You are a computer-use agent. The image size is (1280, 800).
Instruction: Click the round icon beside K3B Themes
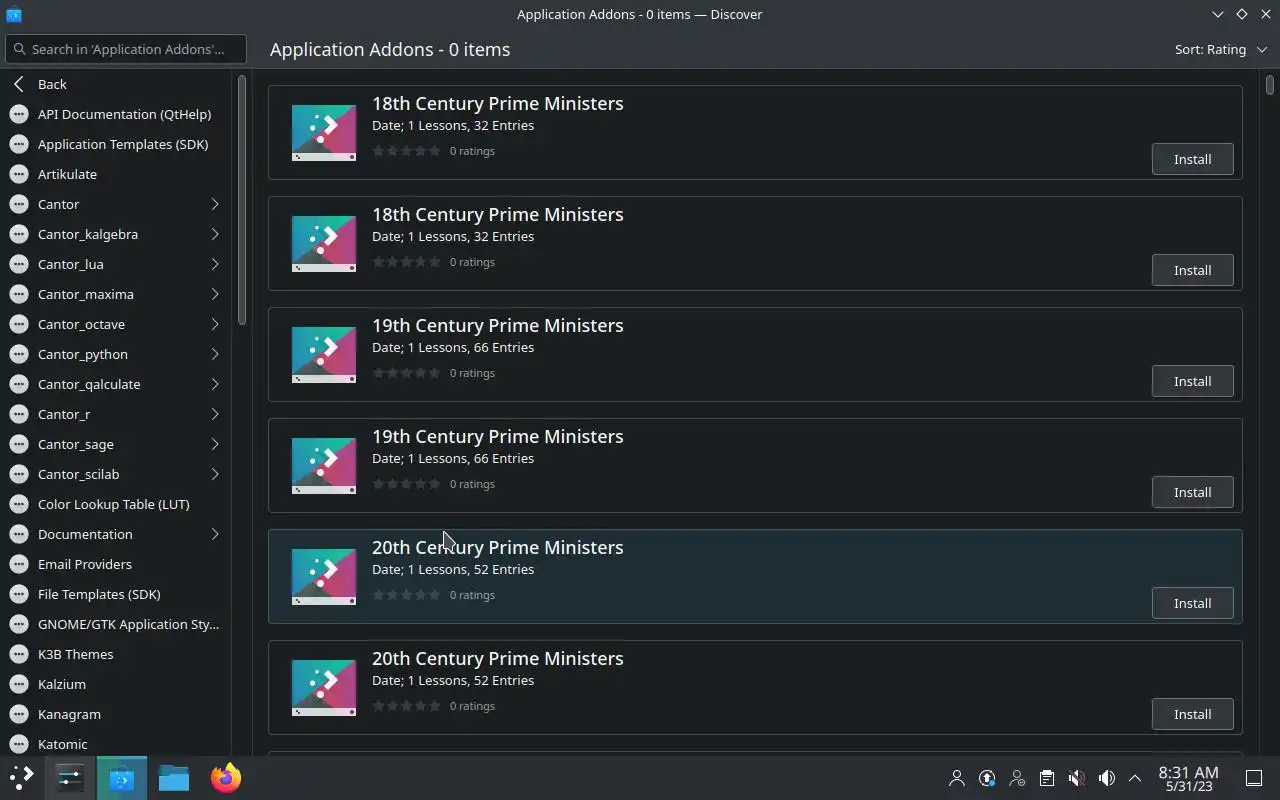19,654
